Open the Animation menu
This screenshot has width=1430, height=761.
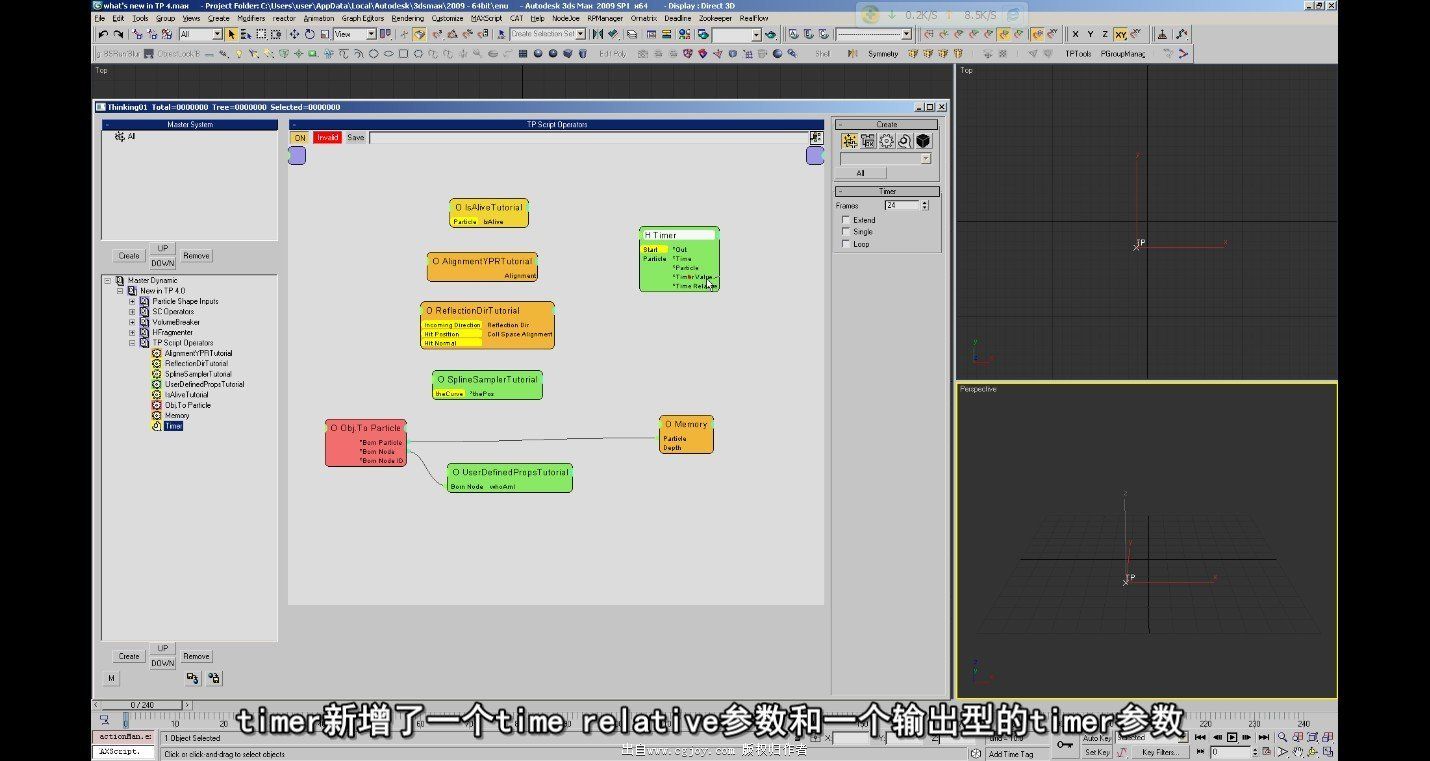coord(318,18)
